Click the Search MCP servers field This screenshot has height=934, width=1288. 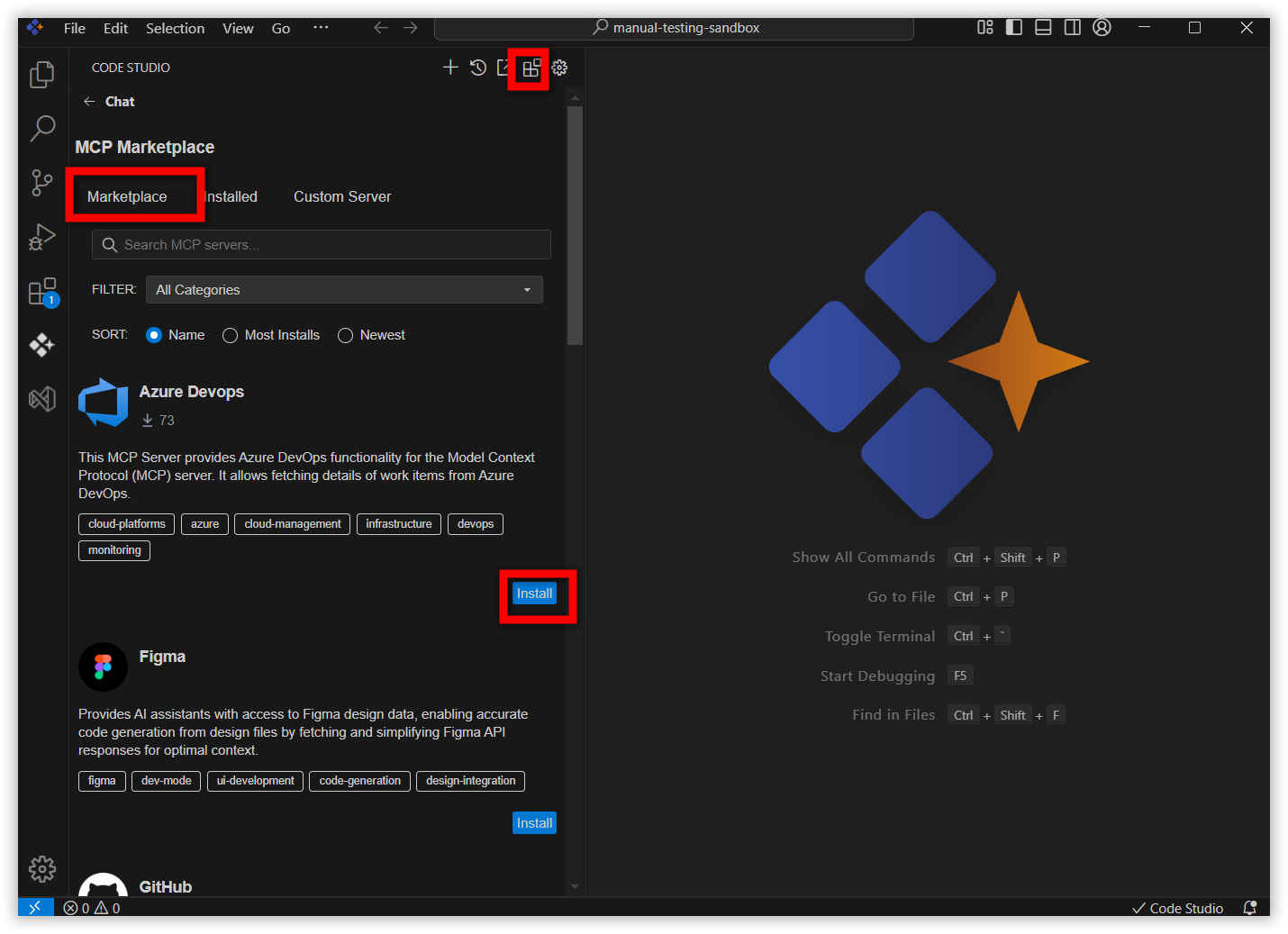point(322,245)
